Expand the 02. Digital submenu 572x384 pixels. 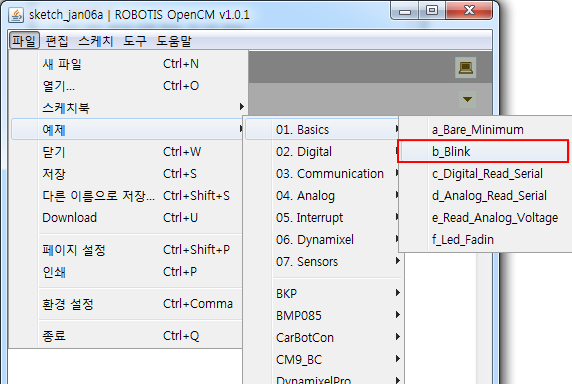[323, 152]
